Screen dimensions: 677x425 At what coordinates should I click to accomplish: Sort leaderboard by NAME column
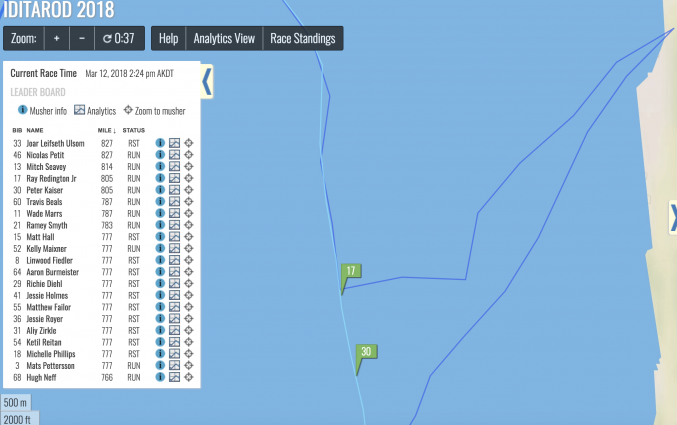(x=35, y=130)
